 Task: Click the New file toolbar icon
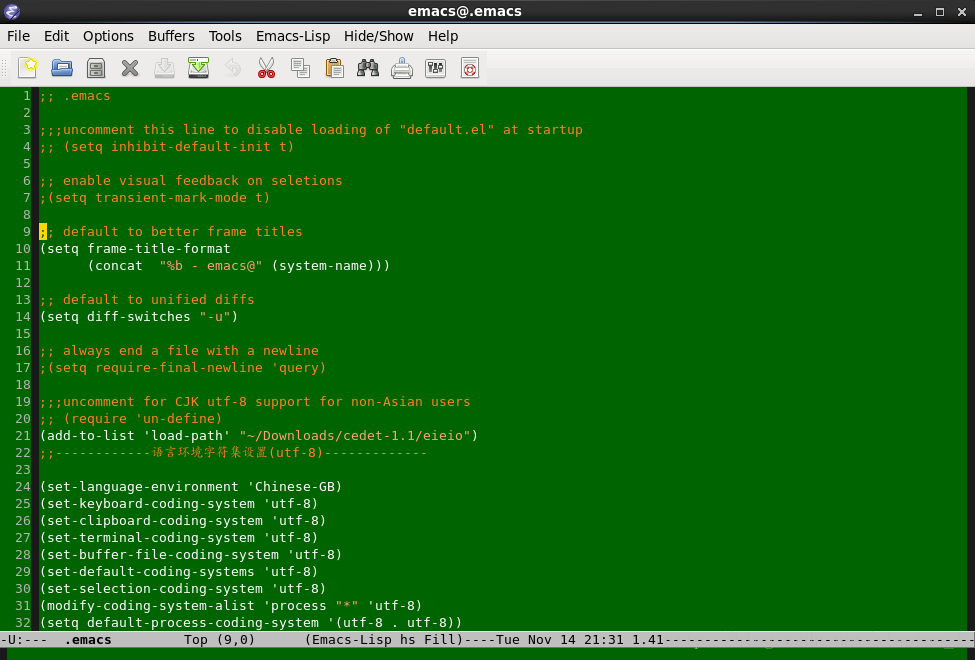[x=28, y=68]
